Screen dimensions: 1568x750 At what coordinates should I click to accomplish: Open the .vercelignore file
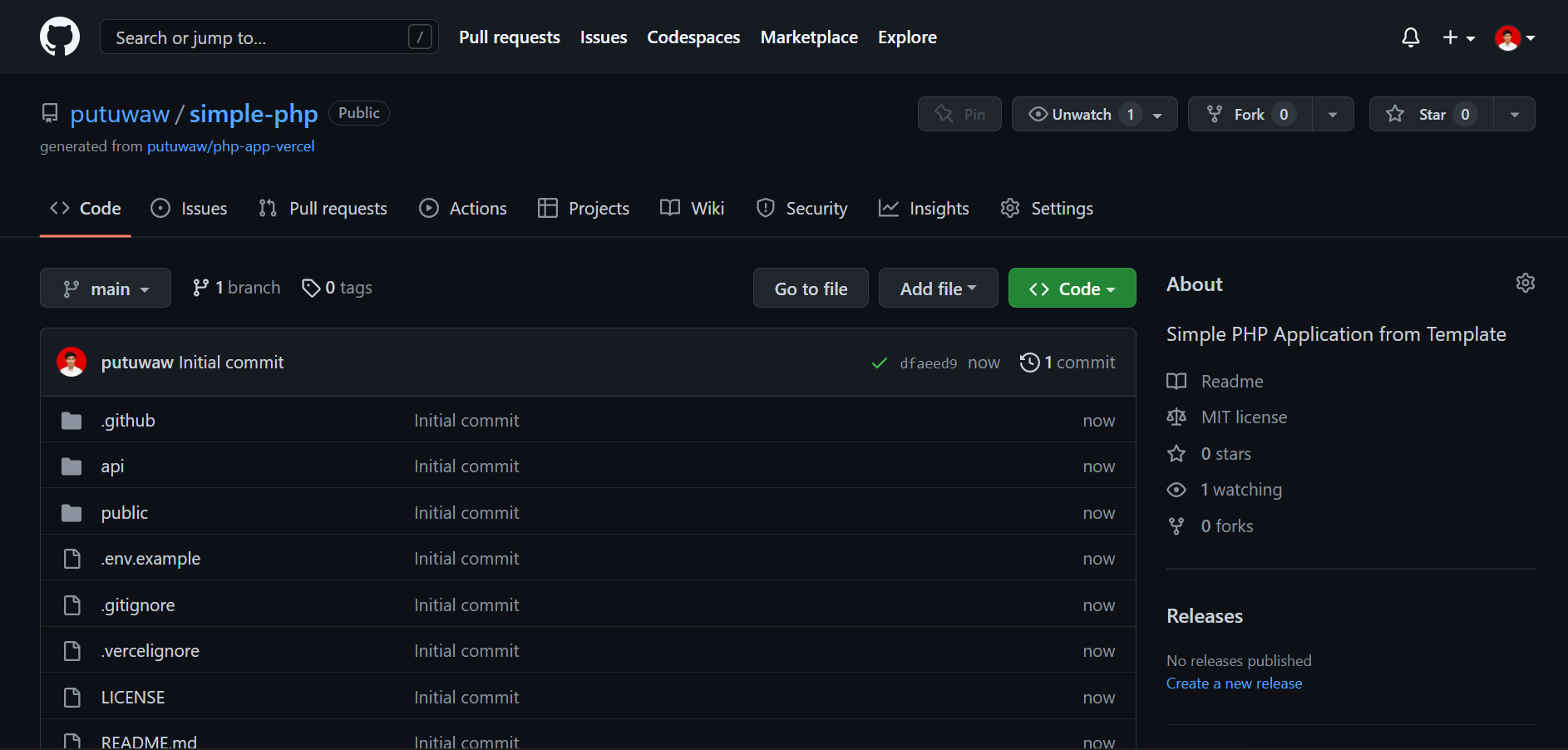pos(150,651)
